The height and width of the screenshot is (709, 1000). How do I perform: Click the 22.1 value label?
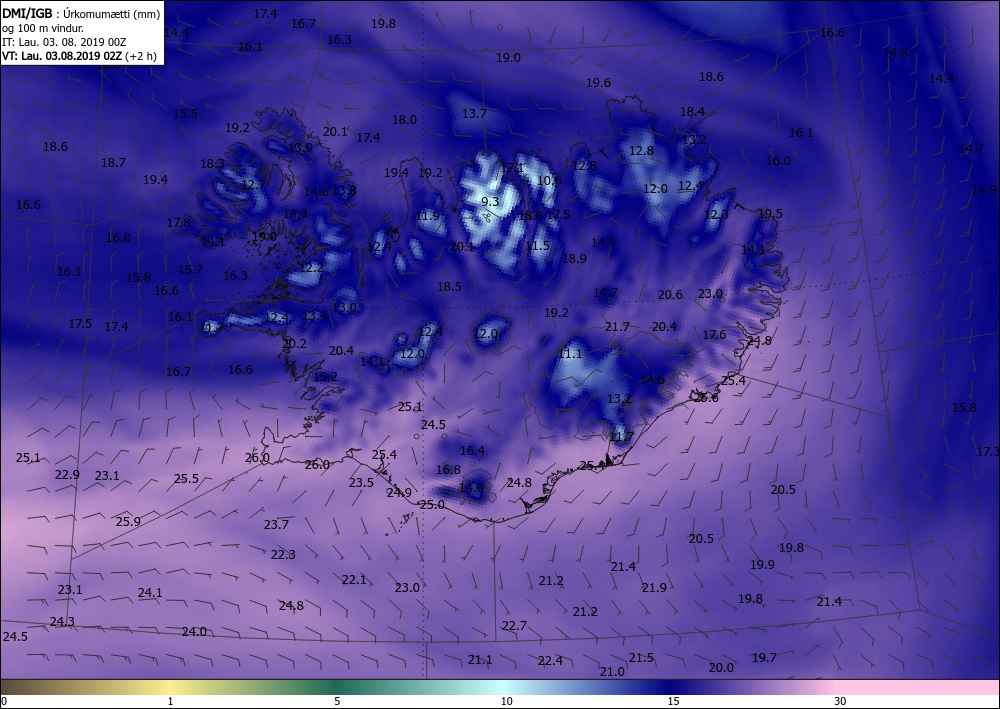pos(354,580)
